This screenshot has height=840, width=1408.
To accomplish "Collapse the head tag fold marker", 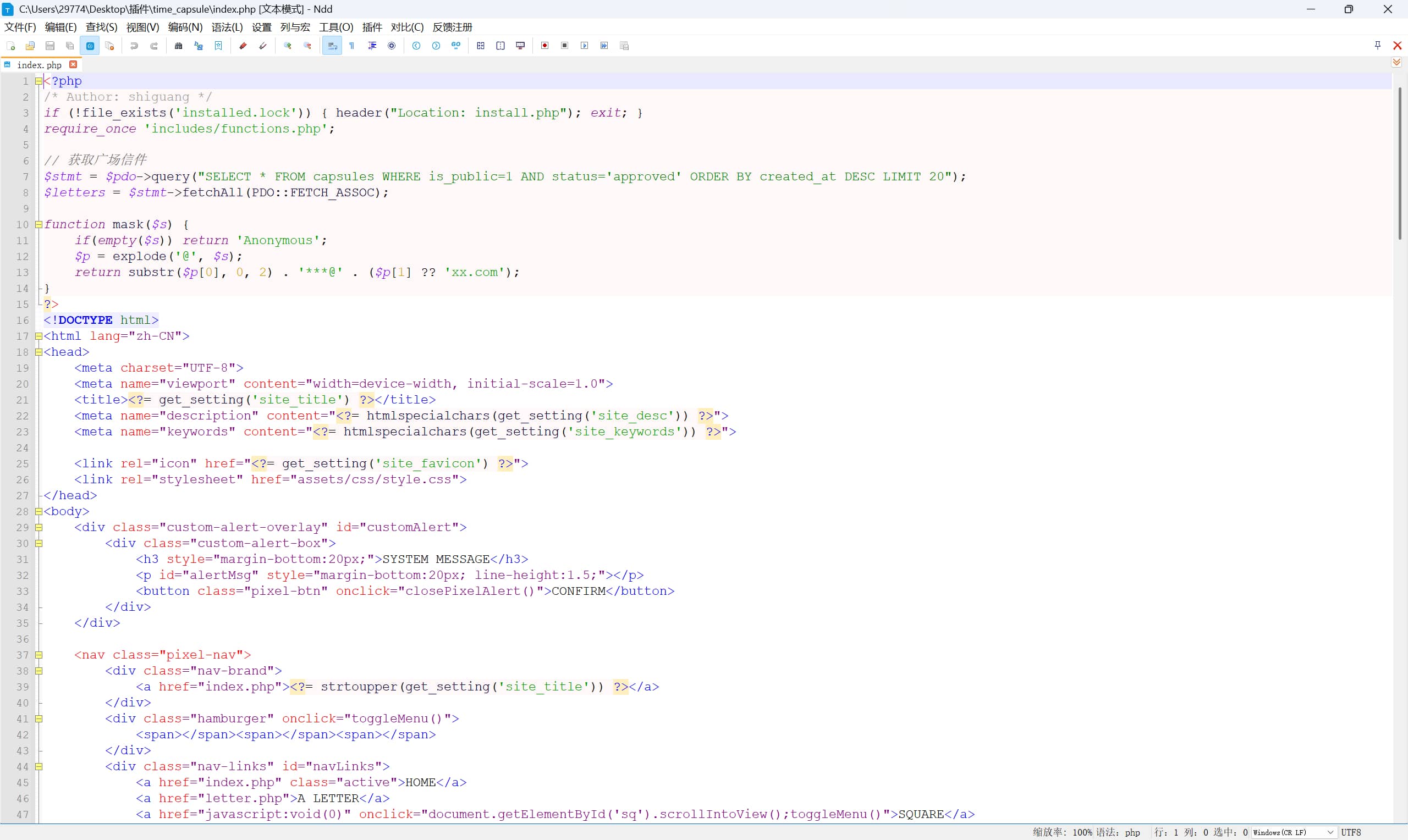I will pyautogui.click(x=38, y=351).
